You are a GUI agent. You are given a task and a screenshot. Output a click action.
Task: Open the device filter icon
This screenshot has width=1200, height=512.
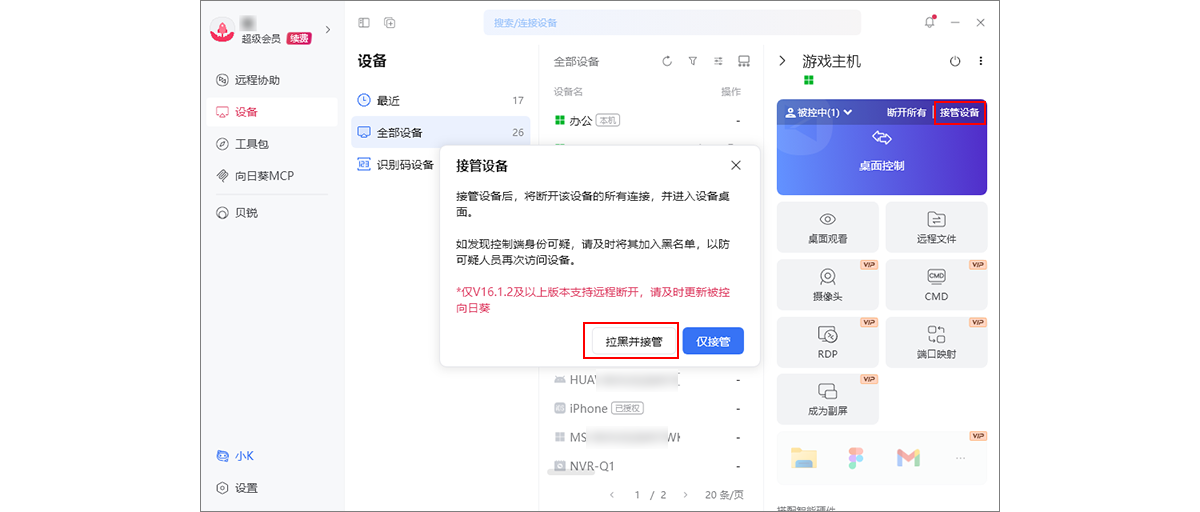click(692, 61)
